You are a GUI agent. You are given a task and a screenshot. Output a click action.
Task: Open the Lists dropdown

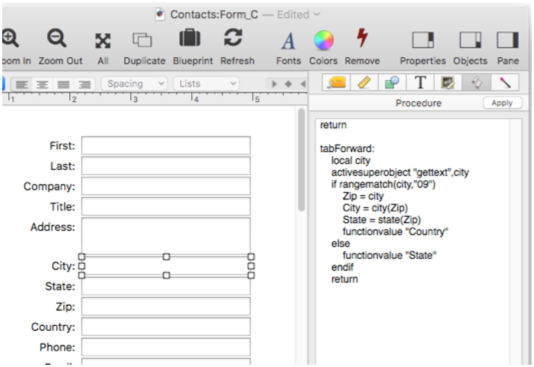[x=207, y=84]
